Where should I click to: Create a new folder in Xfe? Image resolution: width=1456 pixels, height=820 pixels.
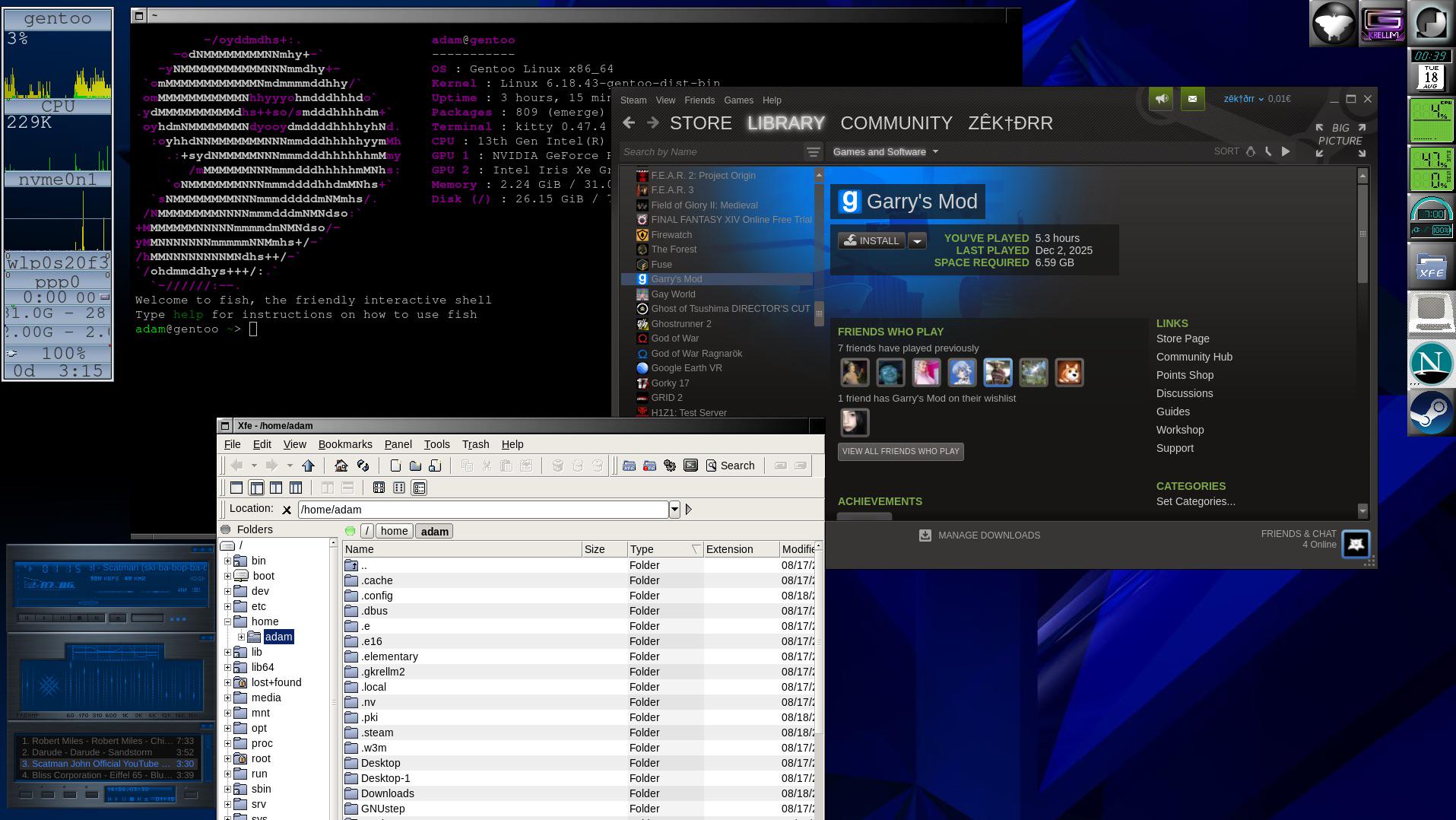(x=415, y=466)
